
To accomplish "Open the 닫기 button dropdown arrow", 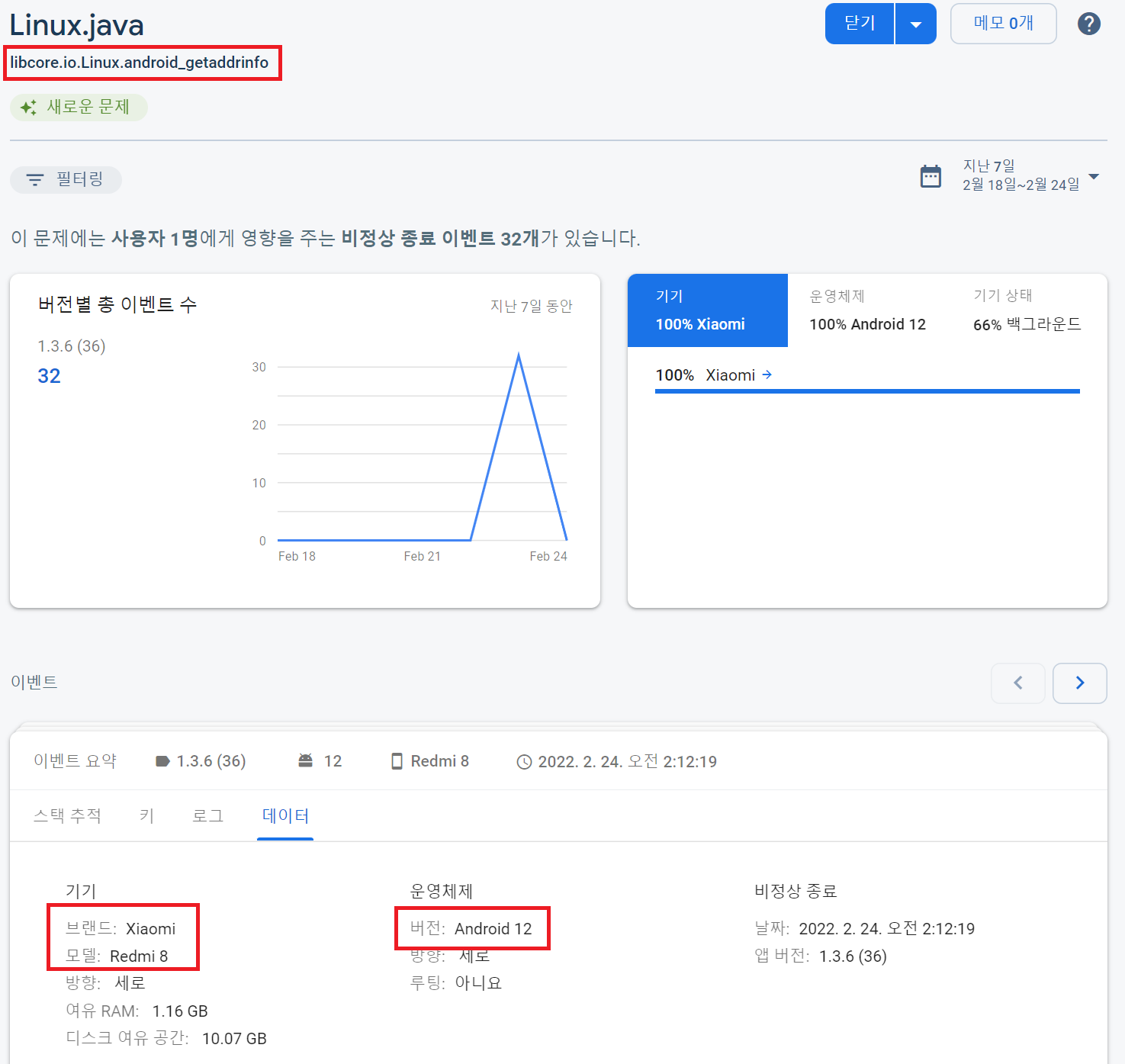I will point(916,24).
